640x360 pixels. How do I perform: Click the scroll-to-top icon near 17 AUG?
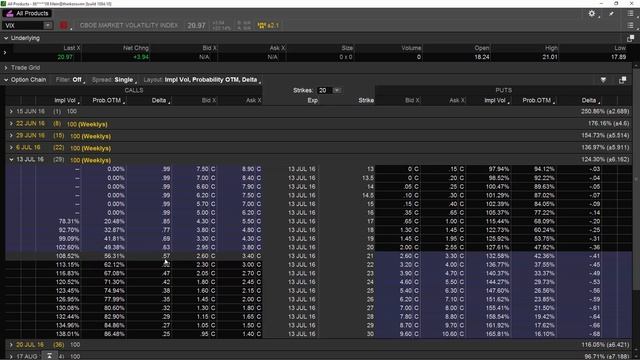(49, 356)
